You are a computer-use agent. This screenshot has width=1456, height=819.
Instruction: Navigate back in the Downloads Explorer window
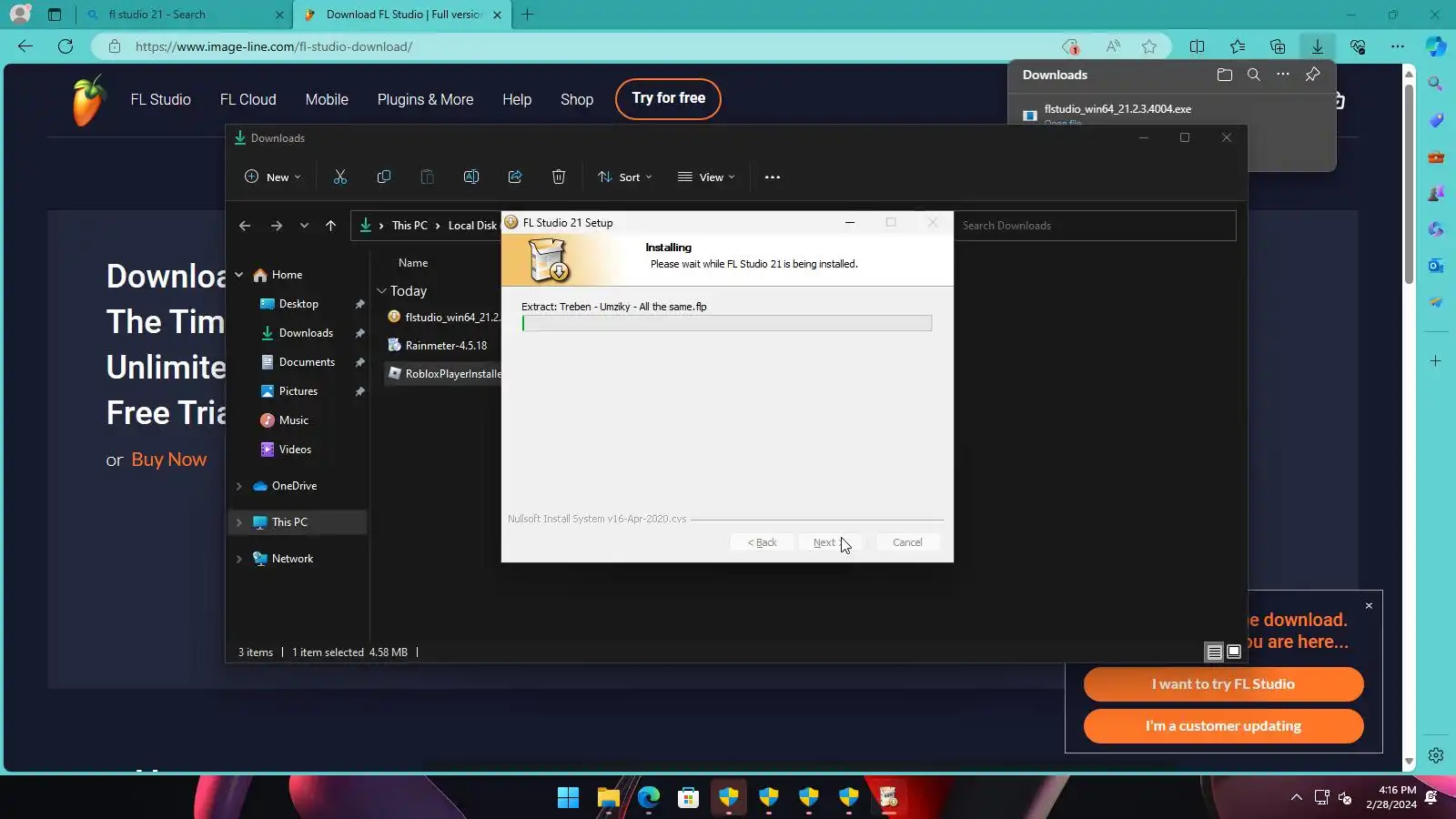point(245,226)
